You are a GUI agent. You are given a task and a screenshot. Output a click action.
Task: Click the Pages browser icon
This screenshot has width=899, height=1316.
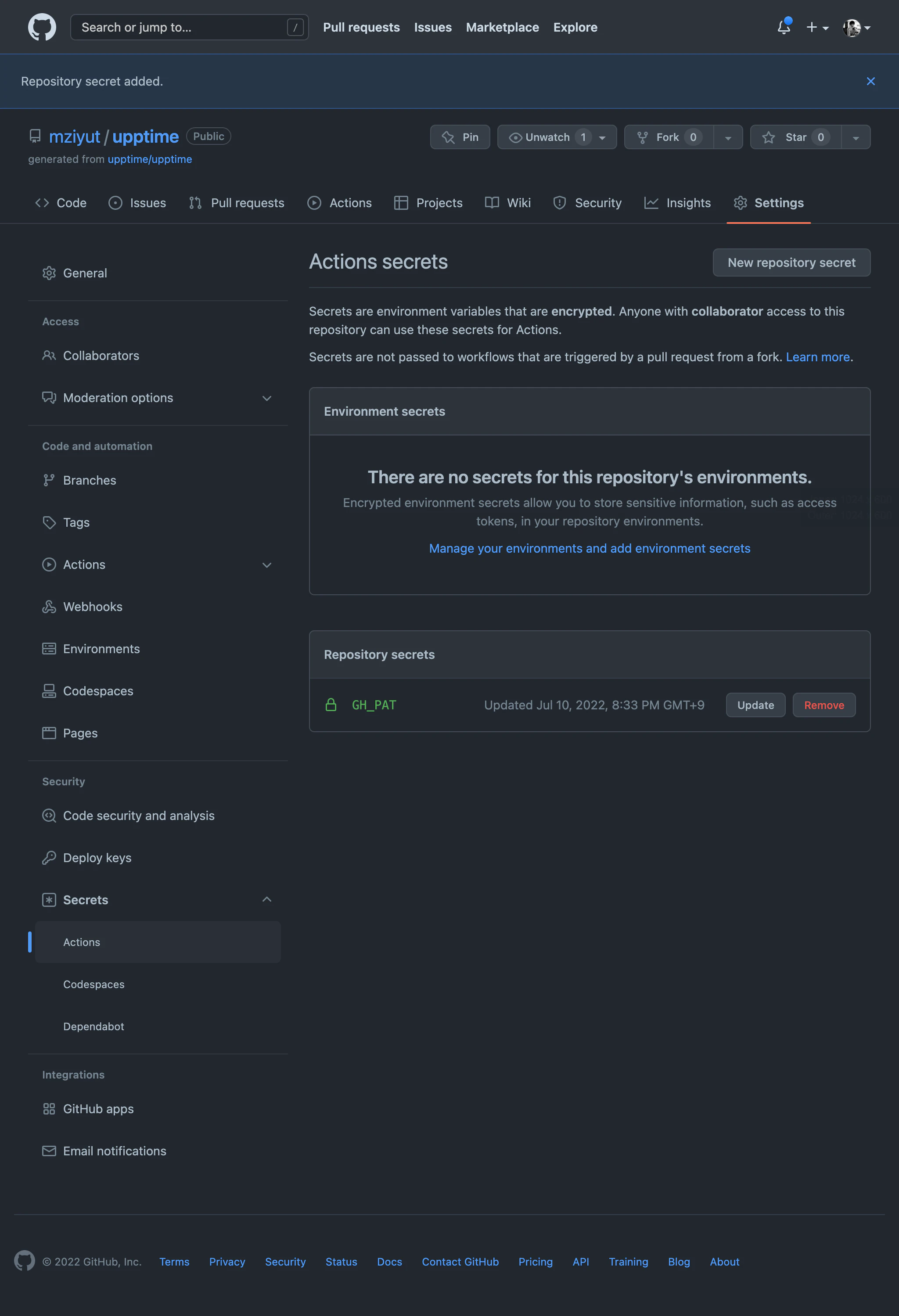click(x=49, y=733)
